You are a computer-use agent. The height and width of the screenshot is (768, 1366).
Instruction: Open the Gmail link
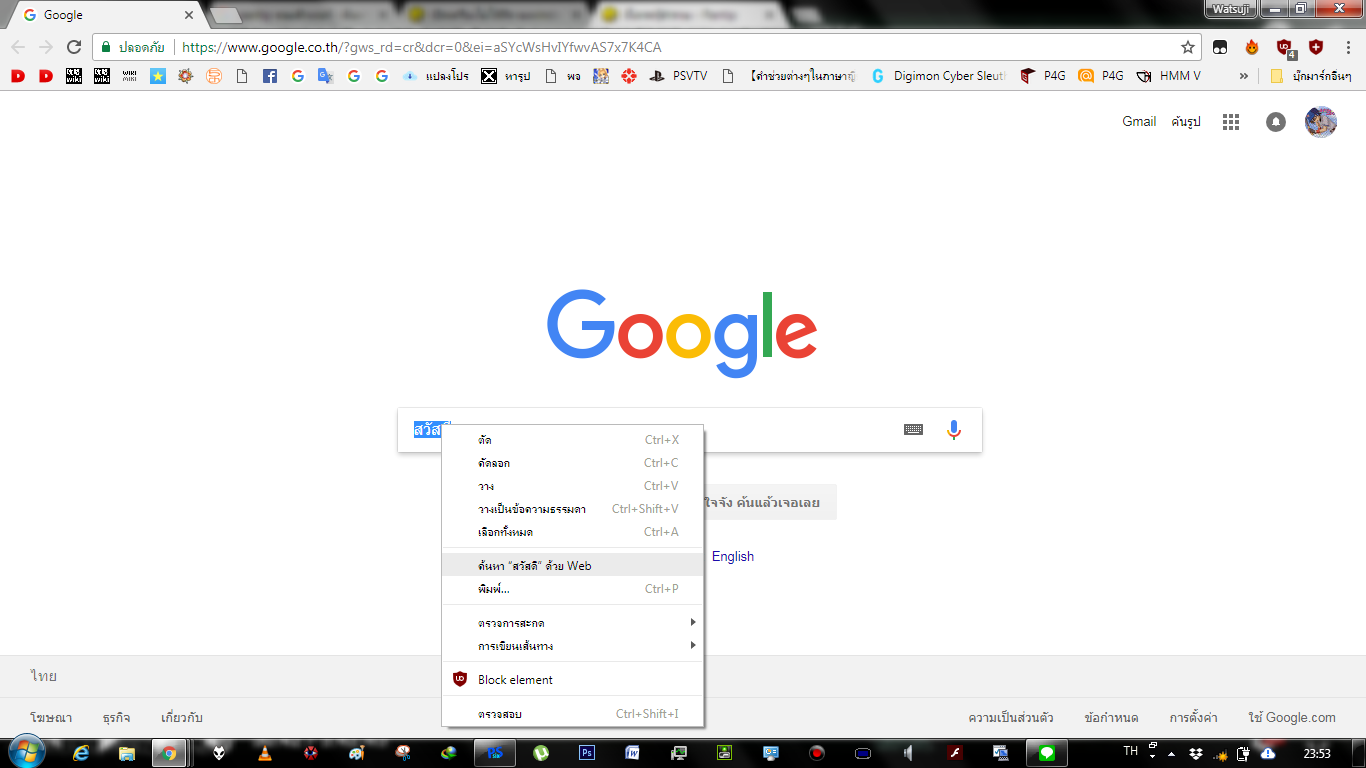pos(1139,122)
